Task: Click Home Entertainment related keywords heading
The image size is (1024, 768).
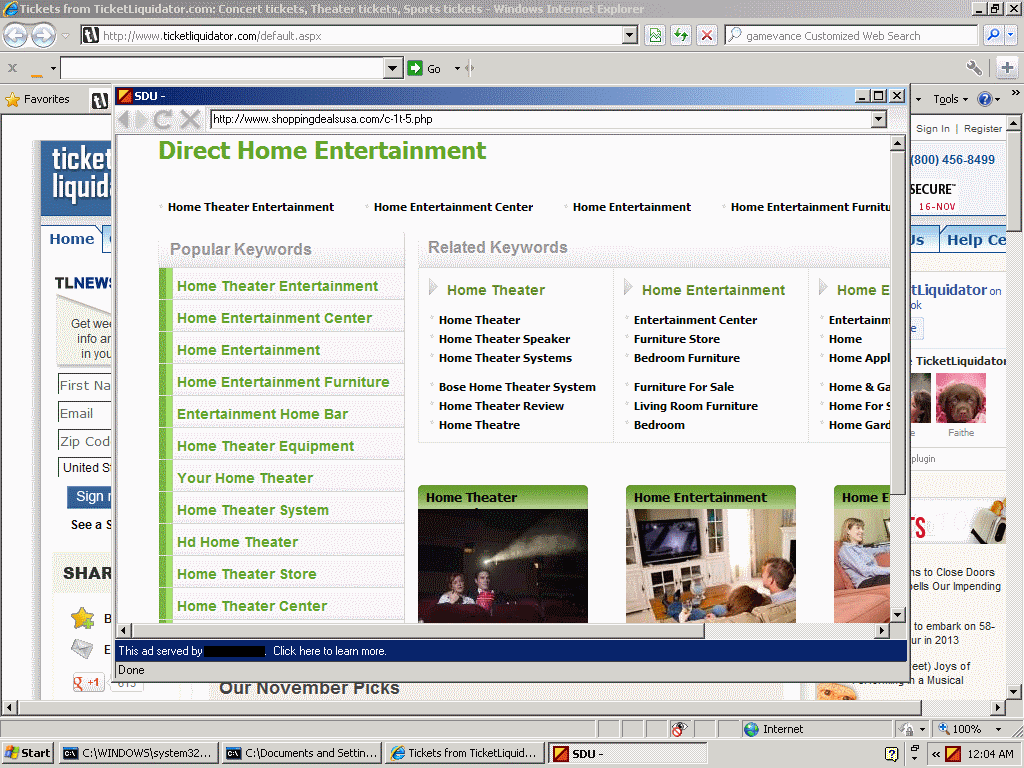Action: (x=713, y=290)
